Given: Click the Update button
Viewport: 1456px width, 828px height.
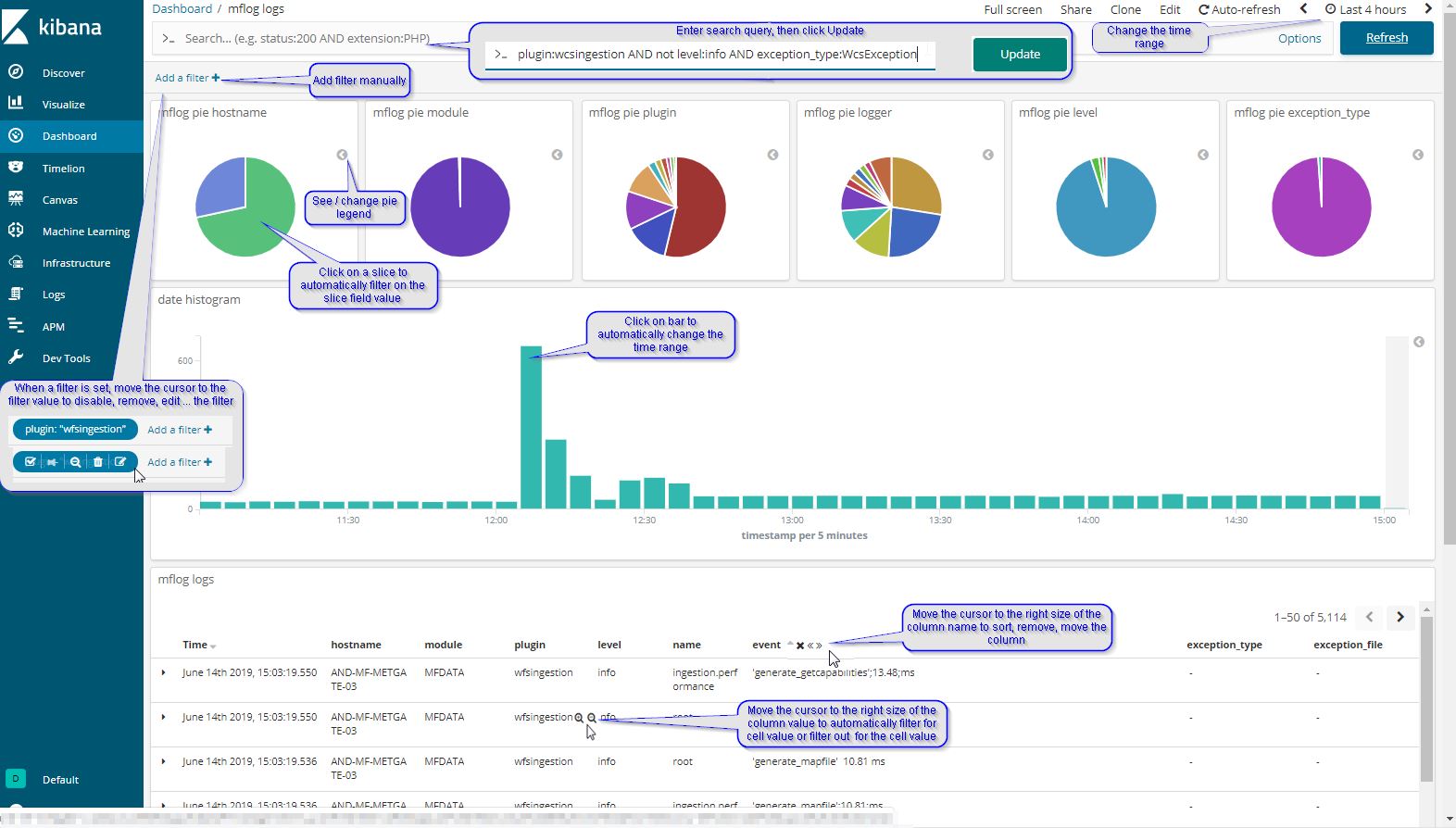Looking at the screenshot, I should (1020, 55).
